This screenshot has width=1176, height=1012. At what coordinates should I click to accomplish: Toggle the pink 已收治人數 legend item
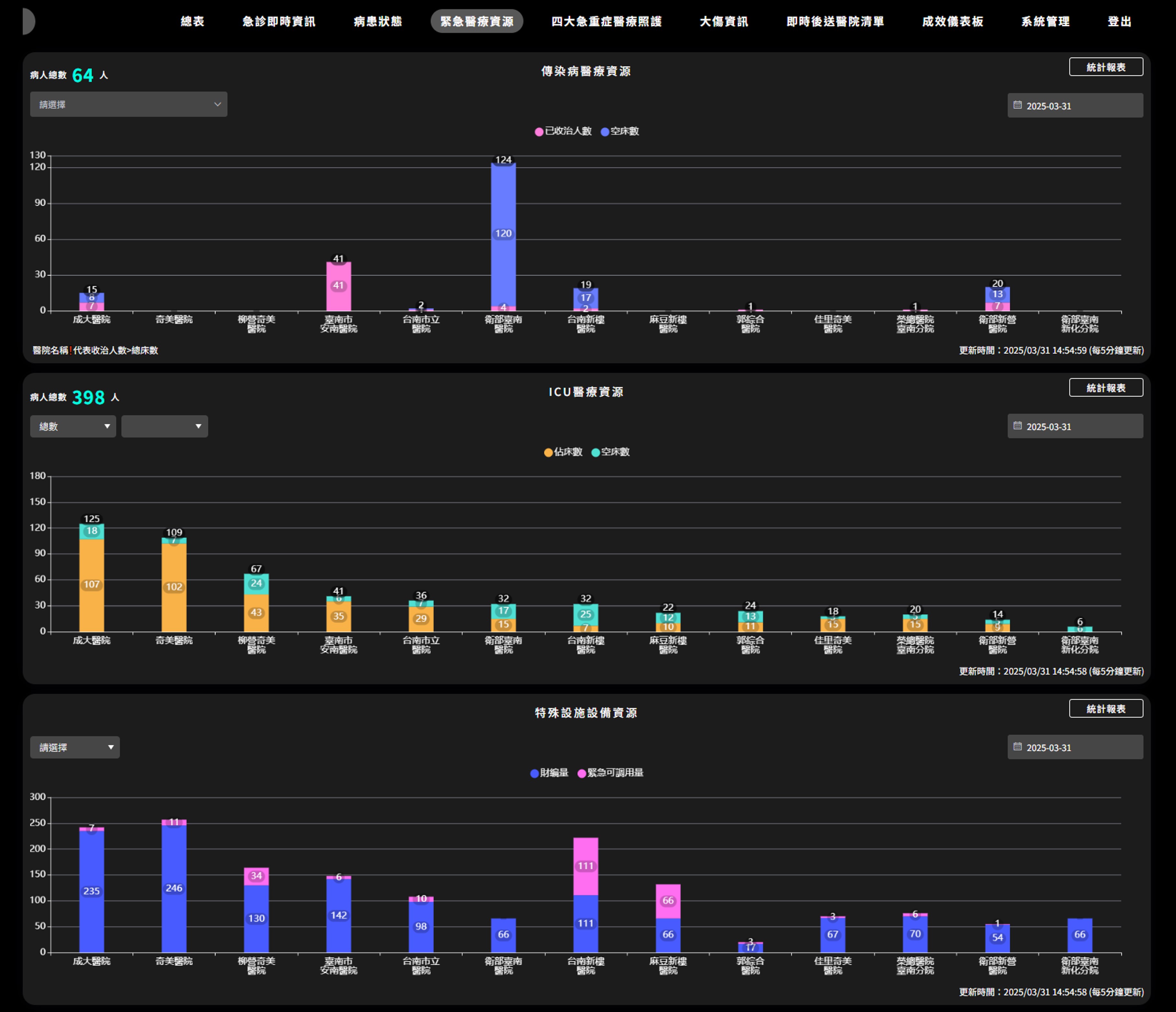(x=563, y=131)
